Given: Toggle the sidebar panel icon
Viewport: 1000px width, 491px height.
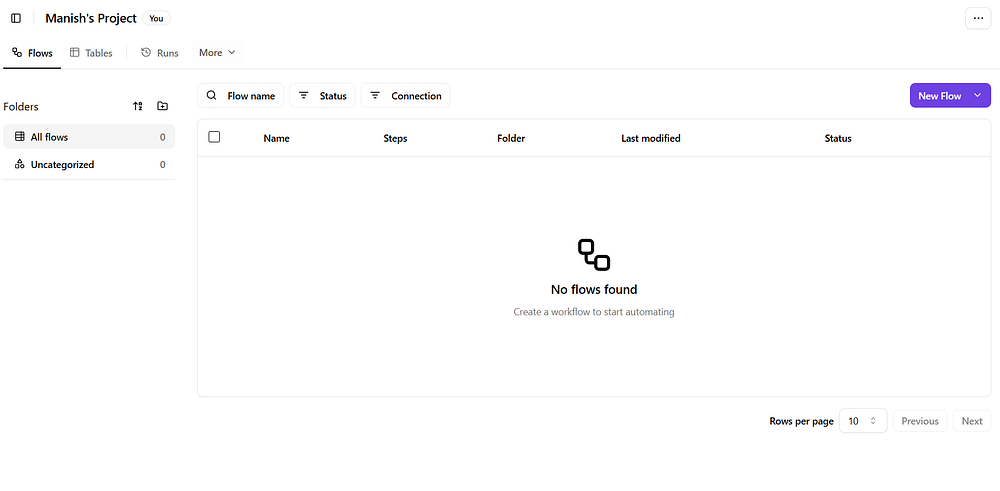Looking at the screenshot, I should click(x=16, y=18).
